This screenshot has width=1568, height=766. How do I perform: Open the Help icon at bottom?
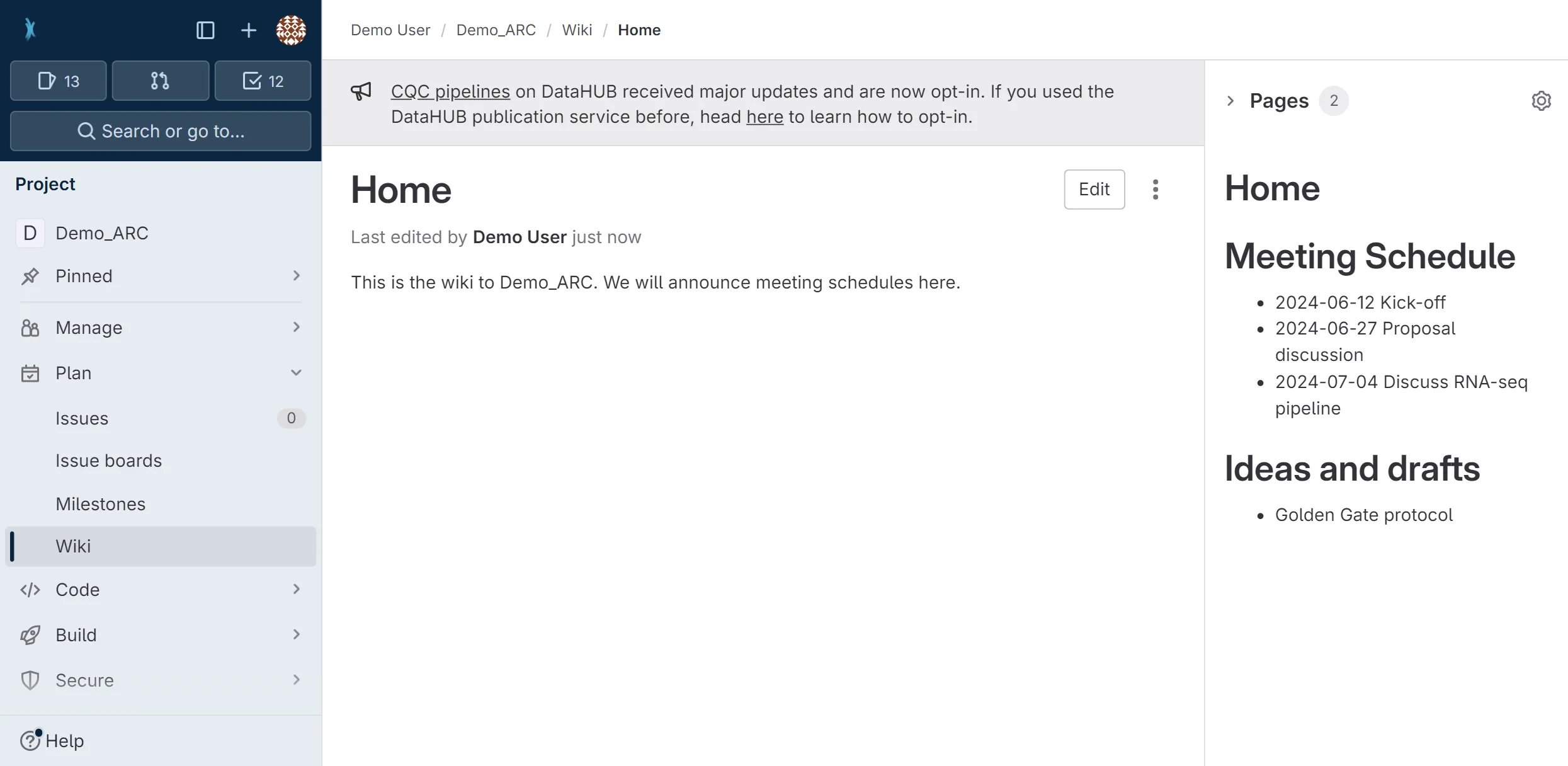[30, 741]
